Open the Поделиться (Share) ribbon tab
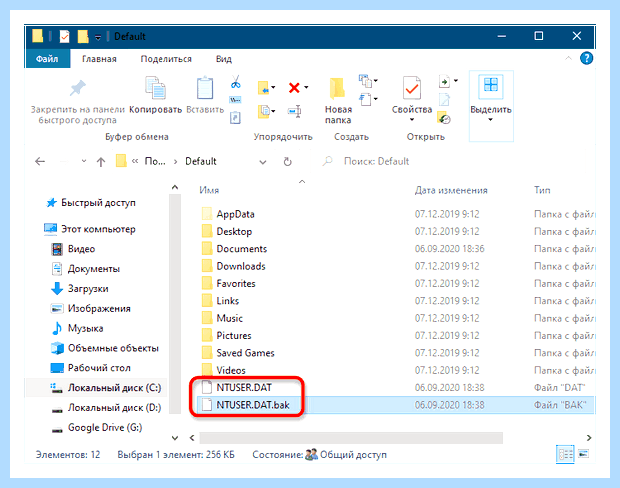The width and height of the screenshot is (620, 488). tap(166, 59)
